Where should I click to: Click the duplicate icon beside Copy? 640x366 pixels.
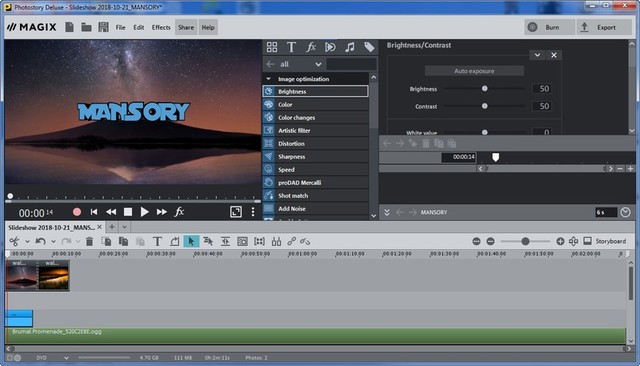(123, 241)
